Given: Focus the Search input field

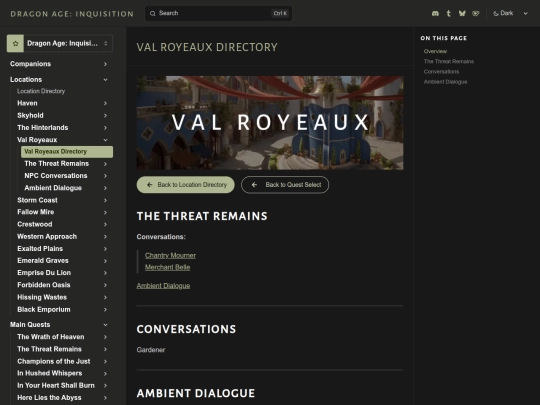Looking at the screenshot, I should pos(218,13).
